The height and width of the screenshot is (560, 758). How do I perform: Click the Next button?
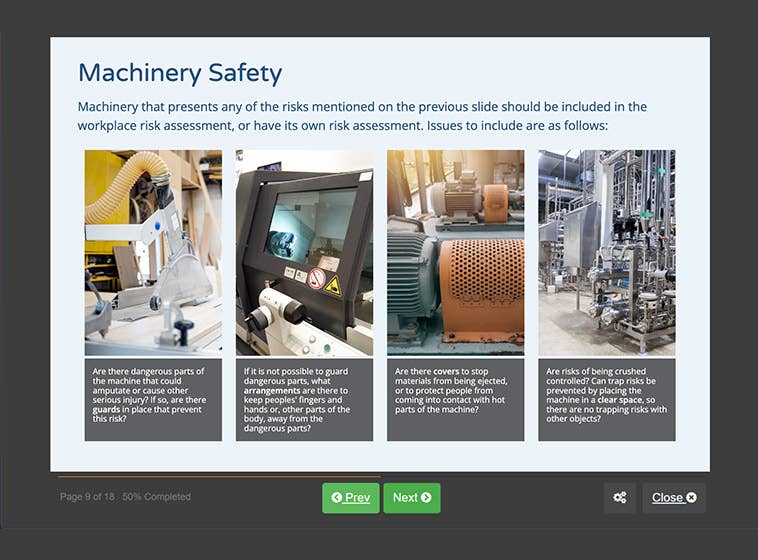(x=411, y=498)
